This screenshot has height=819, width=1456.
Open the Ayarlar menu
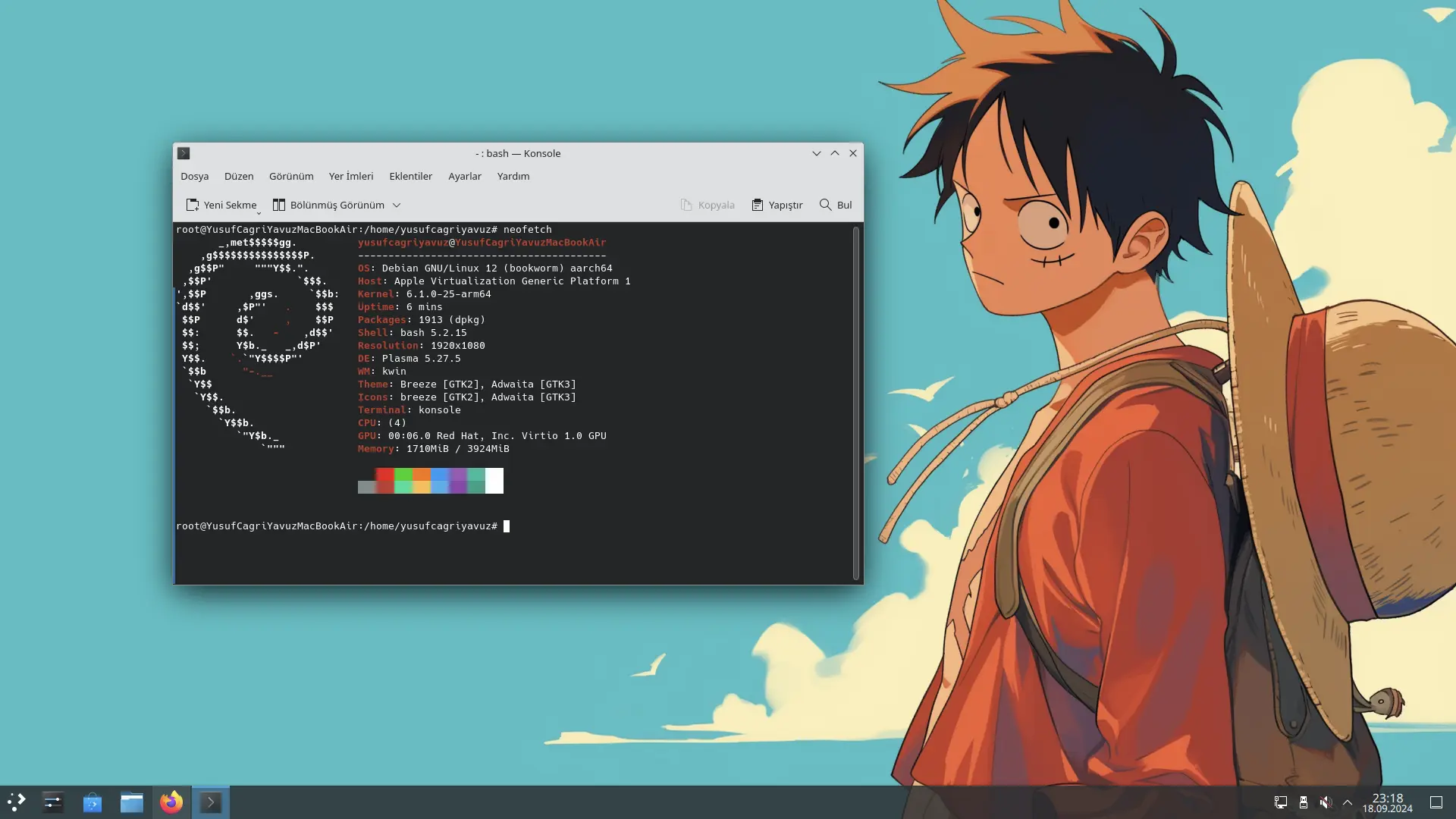(x=465, y=176)
